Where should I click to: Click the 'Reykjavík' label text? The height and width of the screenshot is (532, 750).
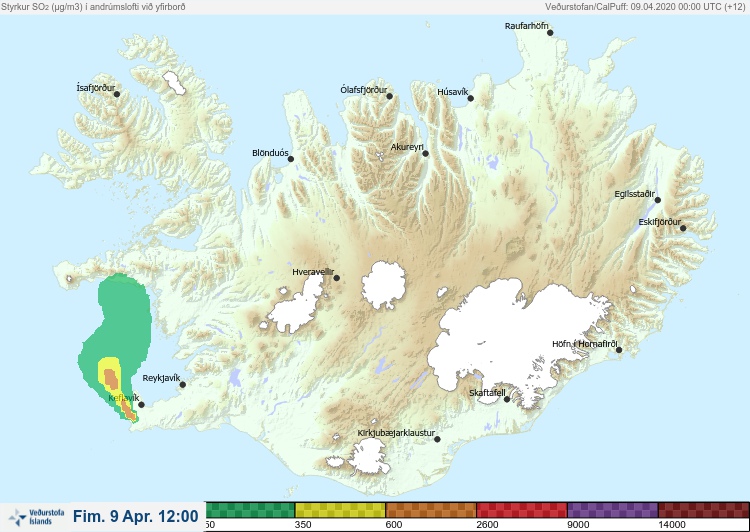(x=161, y=378)
